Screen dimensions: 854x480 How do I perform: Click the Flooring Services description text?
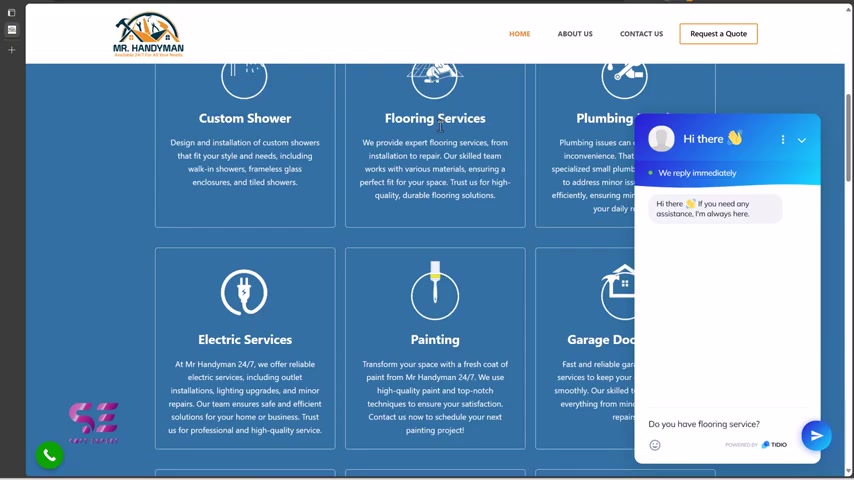click(435, 169)
